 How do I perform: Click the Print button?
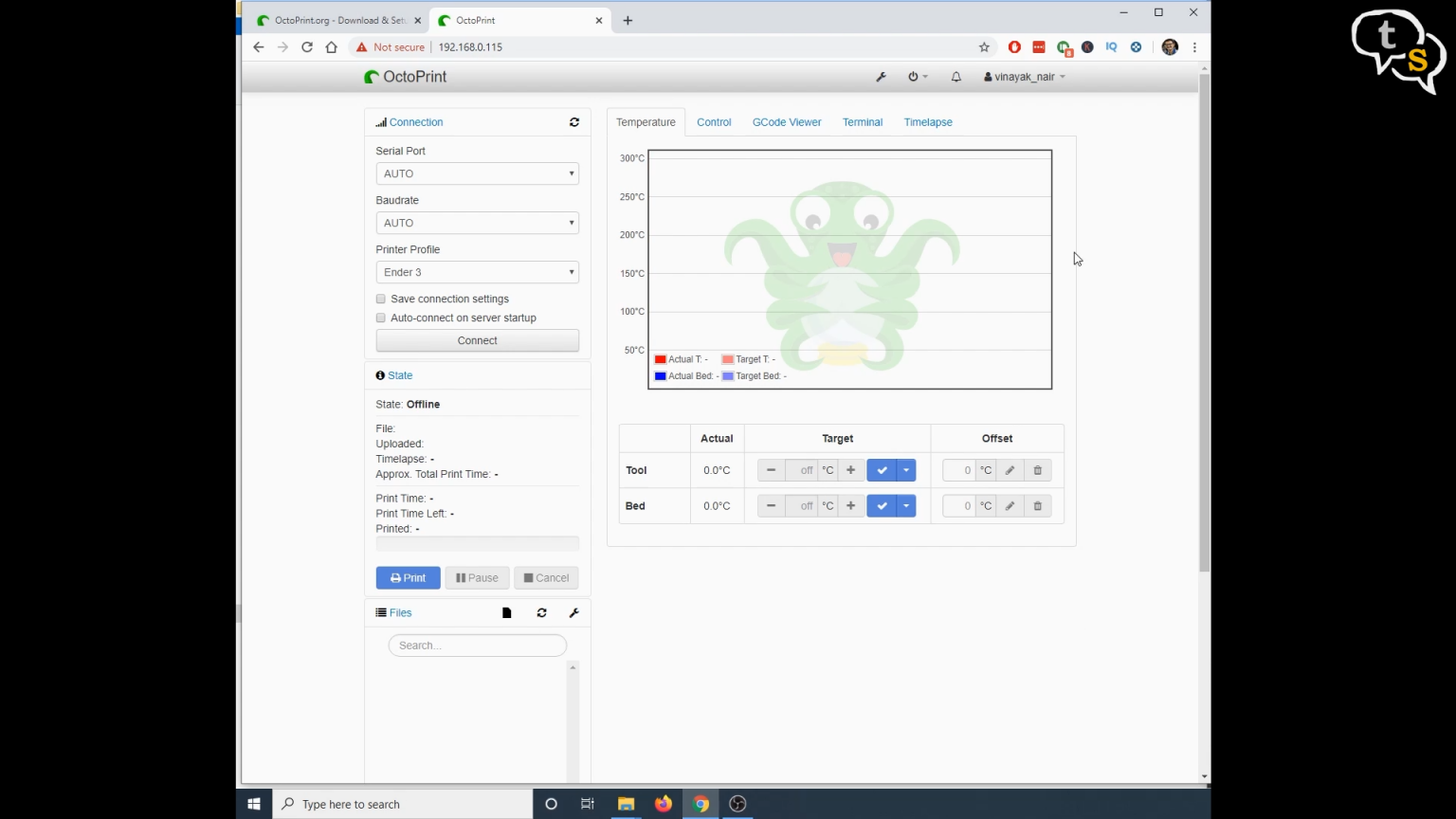tap(408, 577)
